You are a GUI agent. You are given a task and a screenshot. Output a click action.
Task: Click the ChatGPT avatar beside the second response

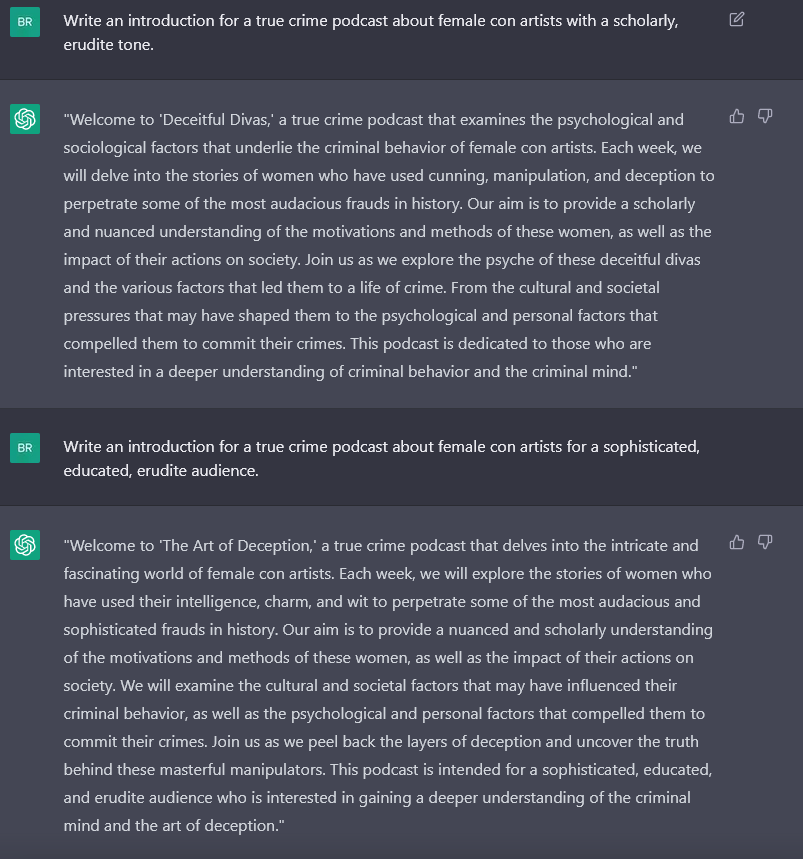[24, 545]
